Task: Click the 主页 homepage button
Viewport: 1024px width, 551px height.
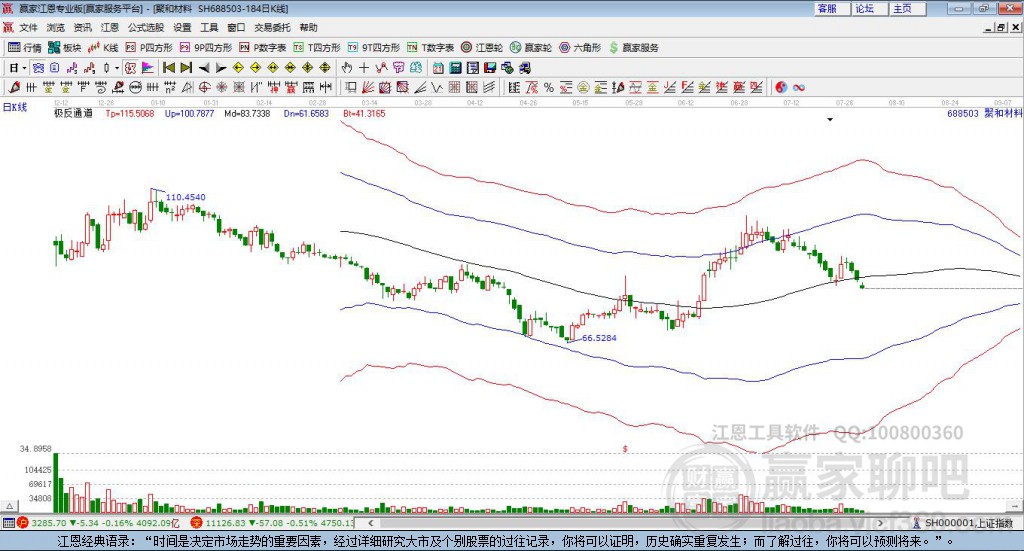Action: [907, 8]
